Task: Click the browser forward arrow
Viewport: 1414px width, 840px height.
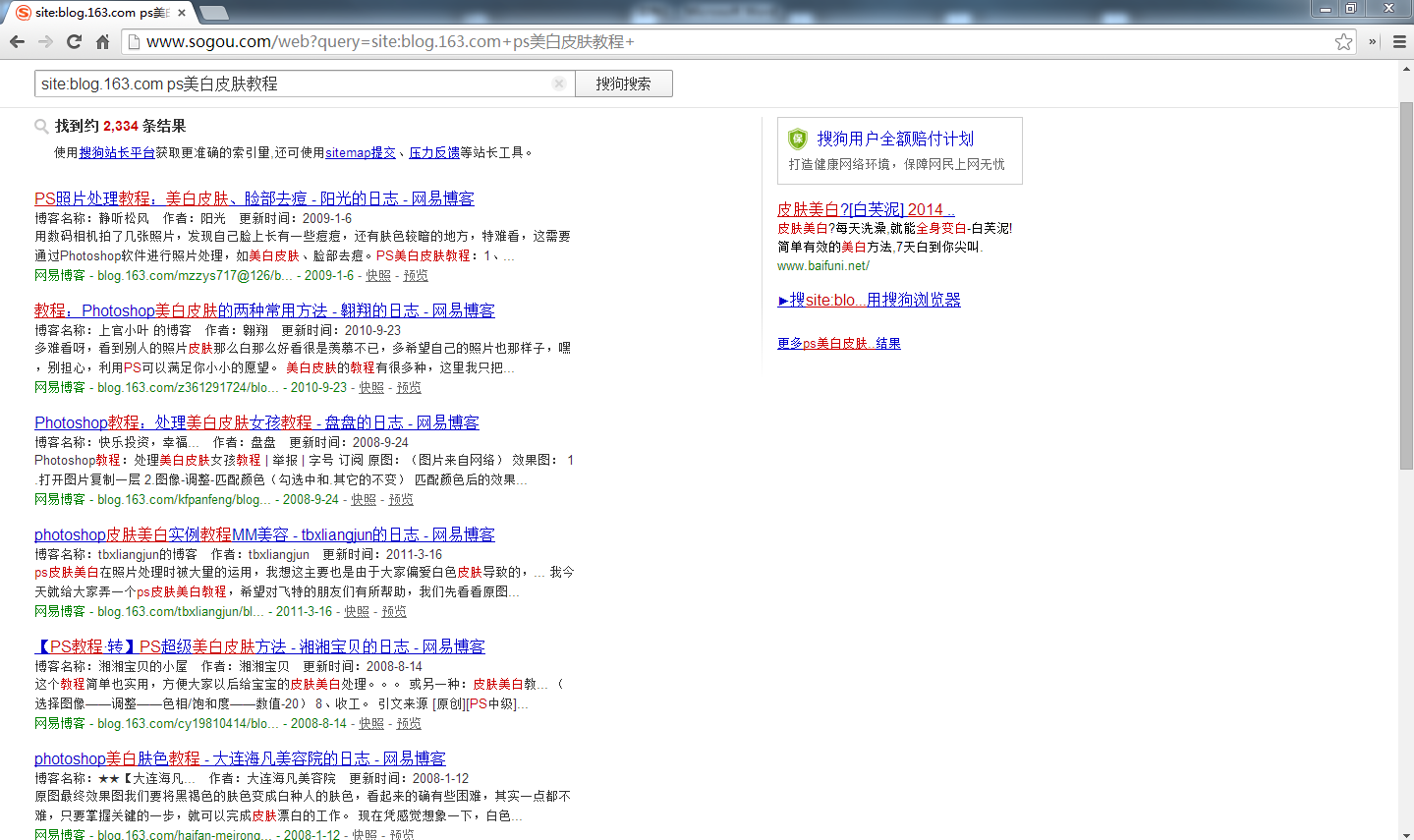Action: pyautogui.click(x=45, y=41)
